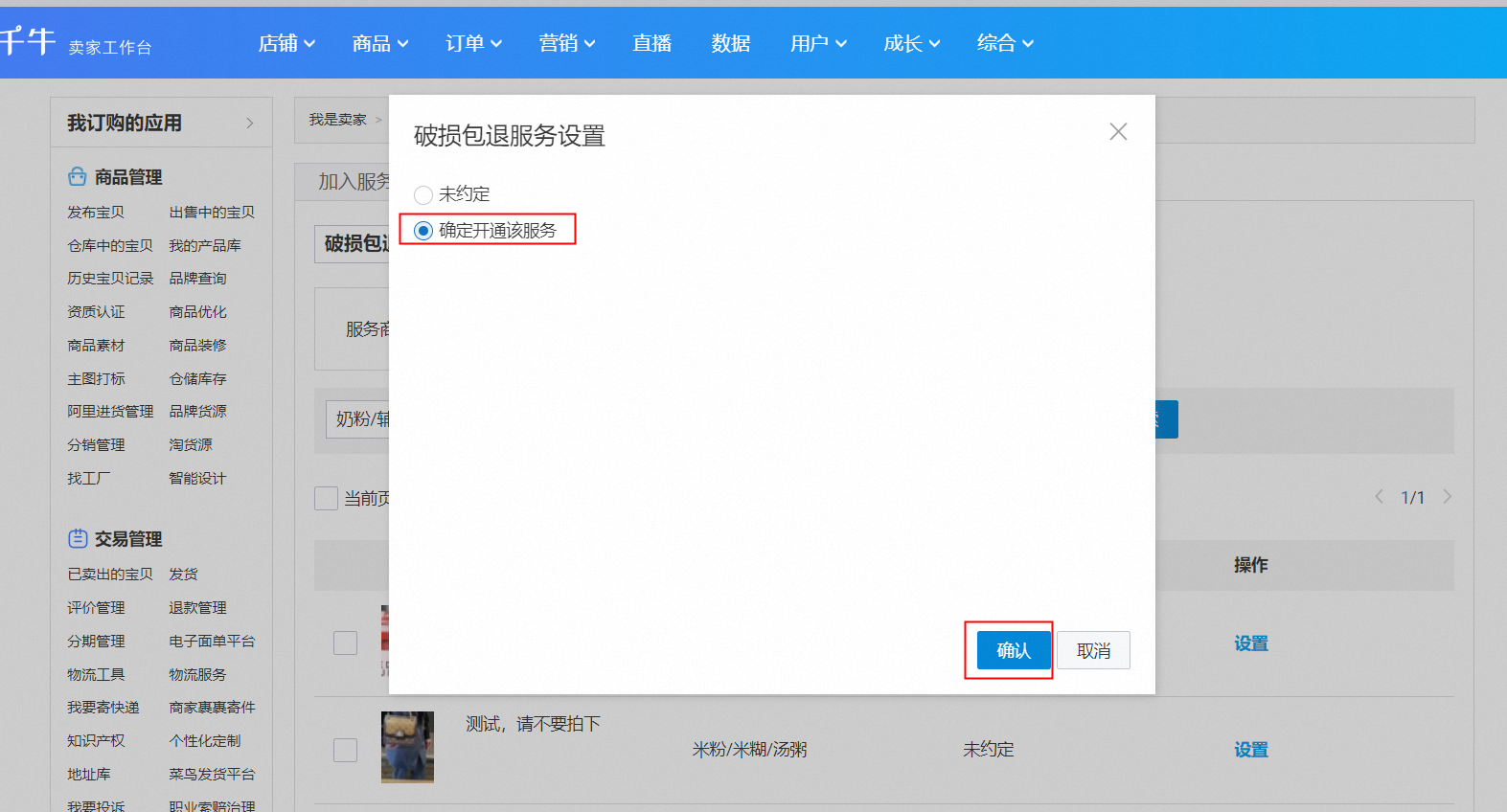Open the 店铺 dropdown menu
Screen dimensions: 1507x812
(286, 43)
